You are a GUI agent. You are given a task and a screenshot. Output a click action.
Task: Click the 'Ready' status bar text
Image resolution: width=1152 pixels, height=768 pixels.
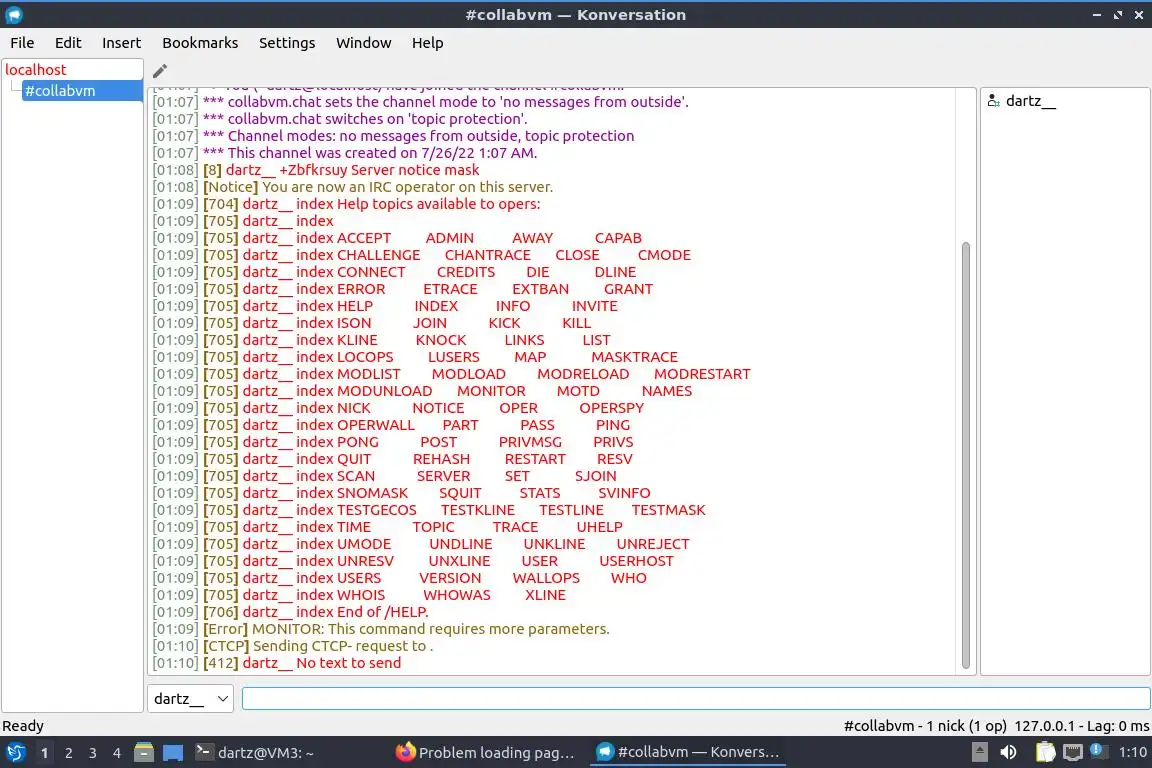(23, 726)
